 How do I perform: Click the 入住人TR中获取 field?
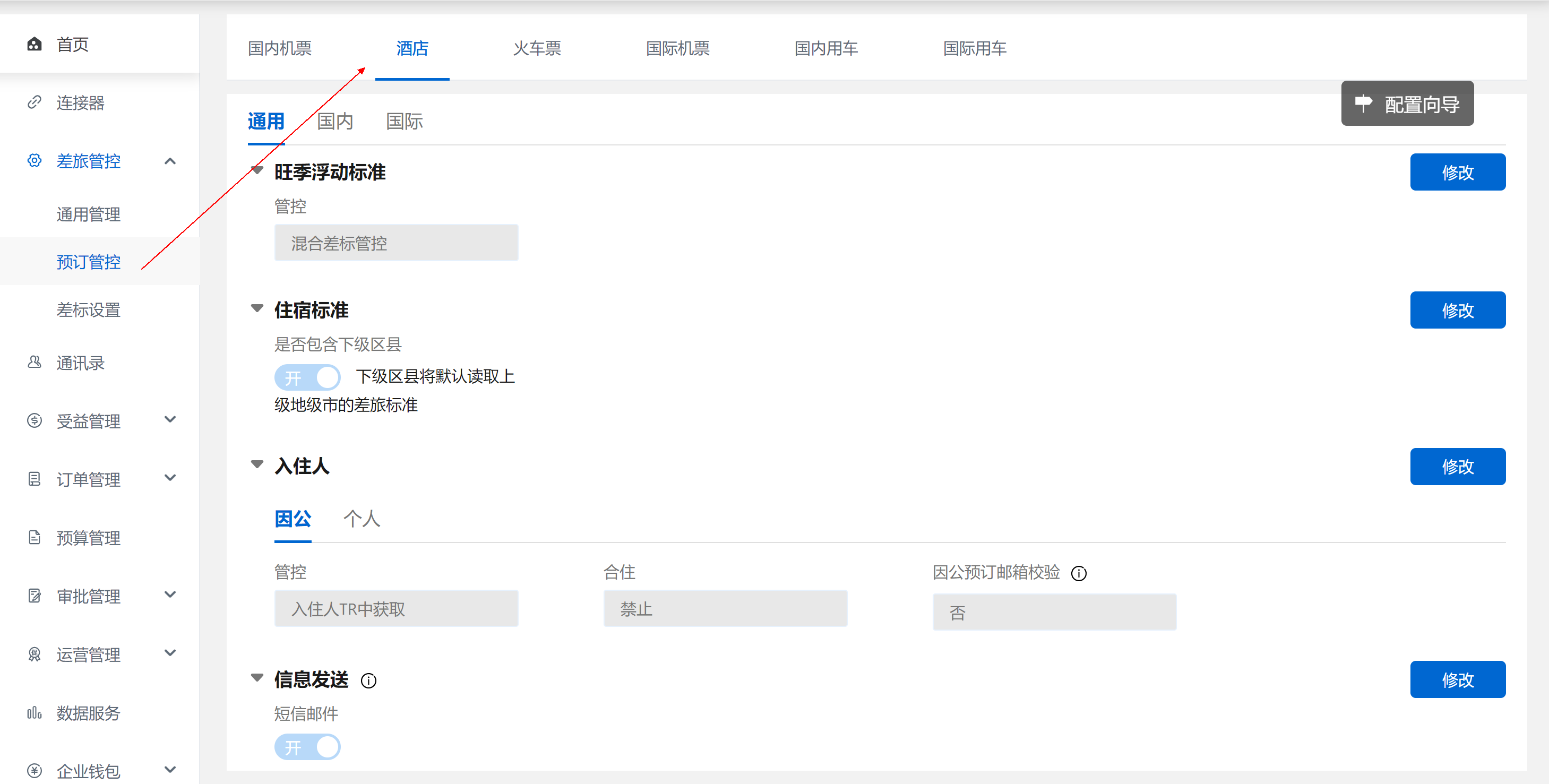pyautogui.click(x=396, y=609)
